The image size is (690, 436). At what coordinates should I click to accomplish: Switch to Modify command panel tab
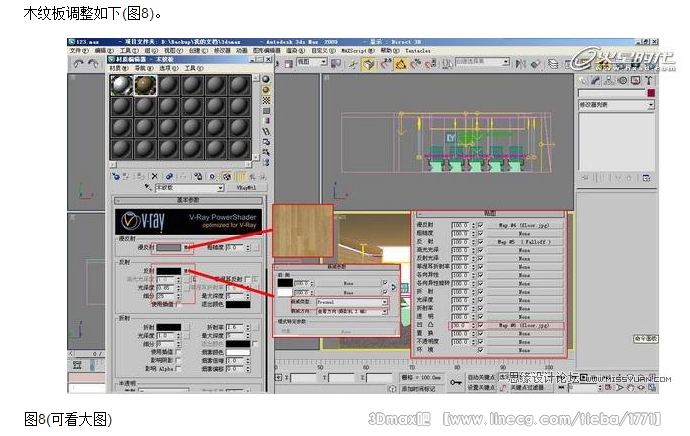(595, 80)
